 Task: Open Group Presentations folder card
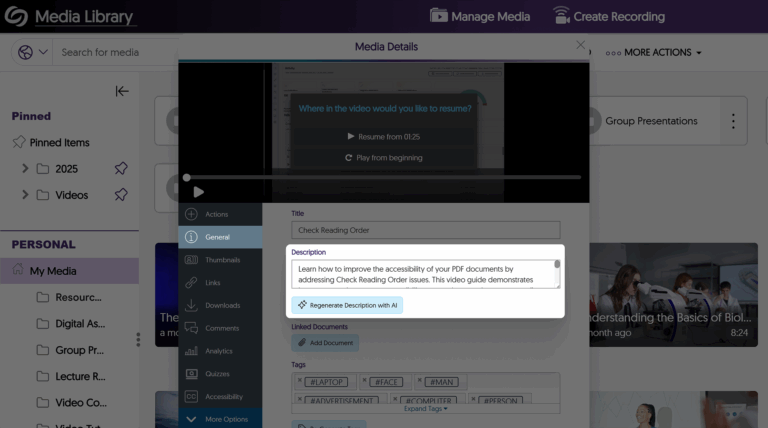651,121
